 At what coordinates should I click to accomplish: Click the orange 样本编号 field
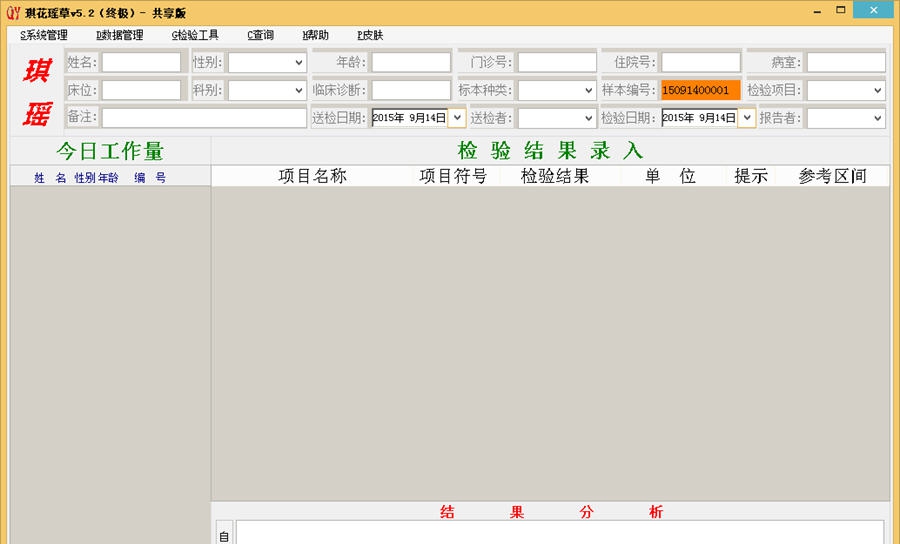tap(700, 91)
